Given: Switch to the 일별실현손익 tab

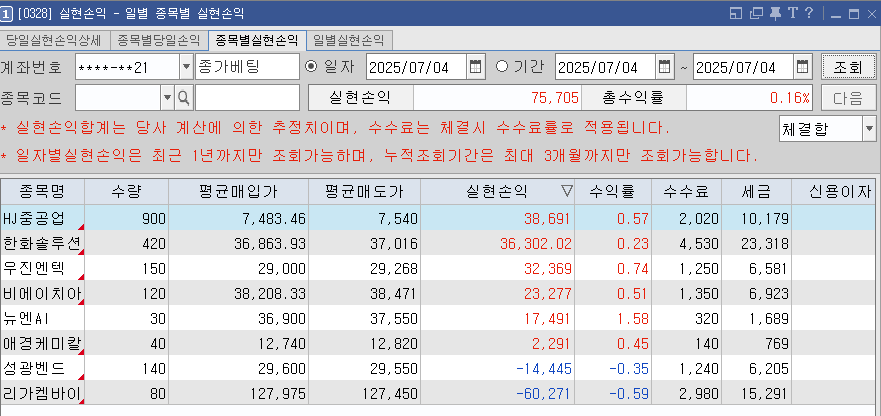Looking at the screenshot, I should (348, 41).
